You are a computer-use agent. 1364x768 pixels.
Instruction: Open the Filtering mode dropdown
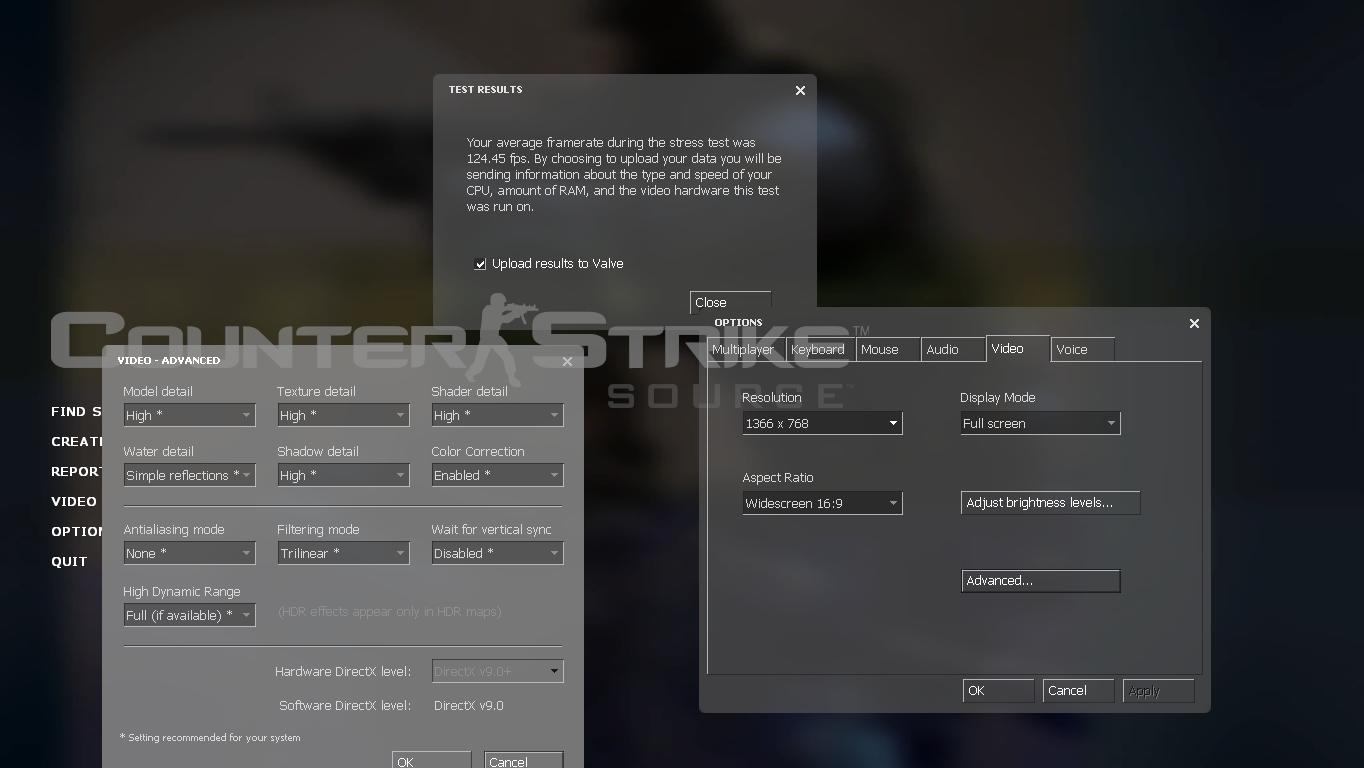tap(343, 553)
